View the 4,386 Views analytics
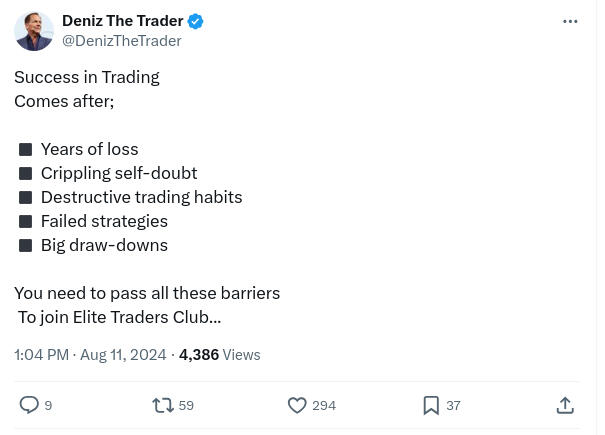This screenshot has height=435, width=605. click(220, 355)
